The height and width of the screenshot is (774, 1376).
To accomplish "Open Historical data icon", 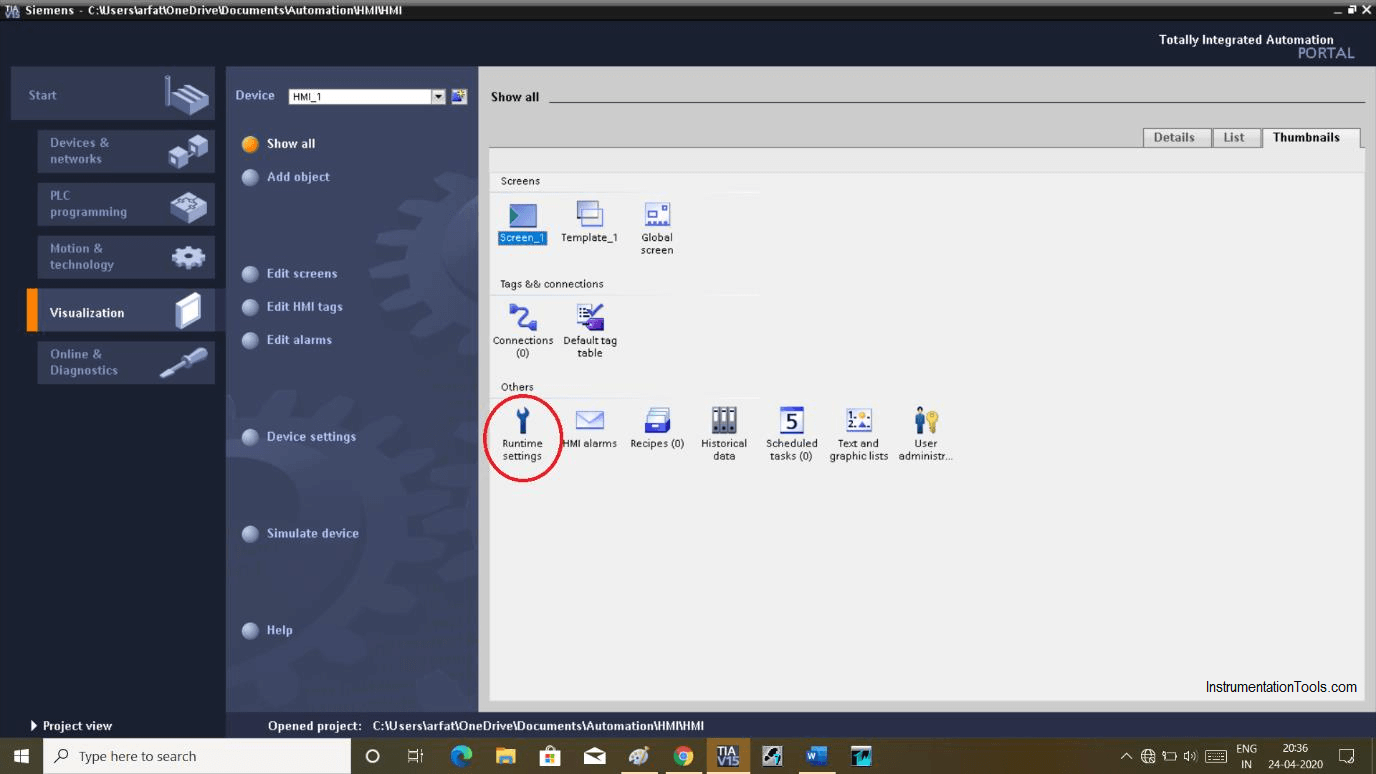I will 724,434.
